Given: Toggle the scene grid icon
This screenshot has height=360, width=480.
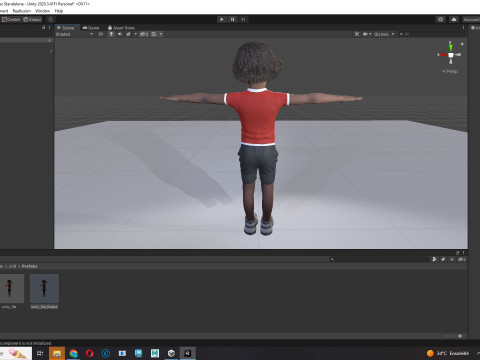Looking at the screenshot, I should pyautogui.click(x=154, y=34).
